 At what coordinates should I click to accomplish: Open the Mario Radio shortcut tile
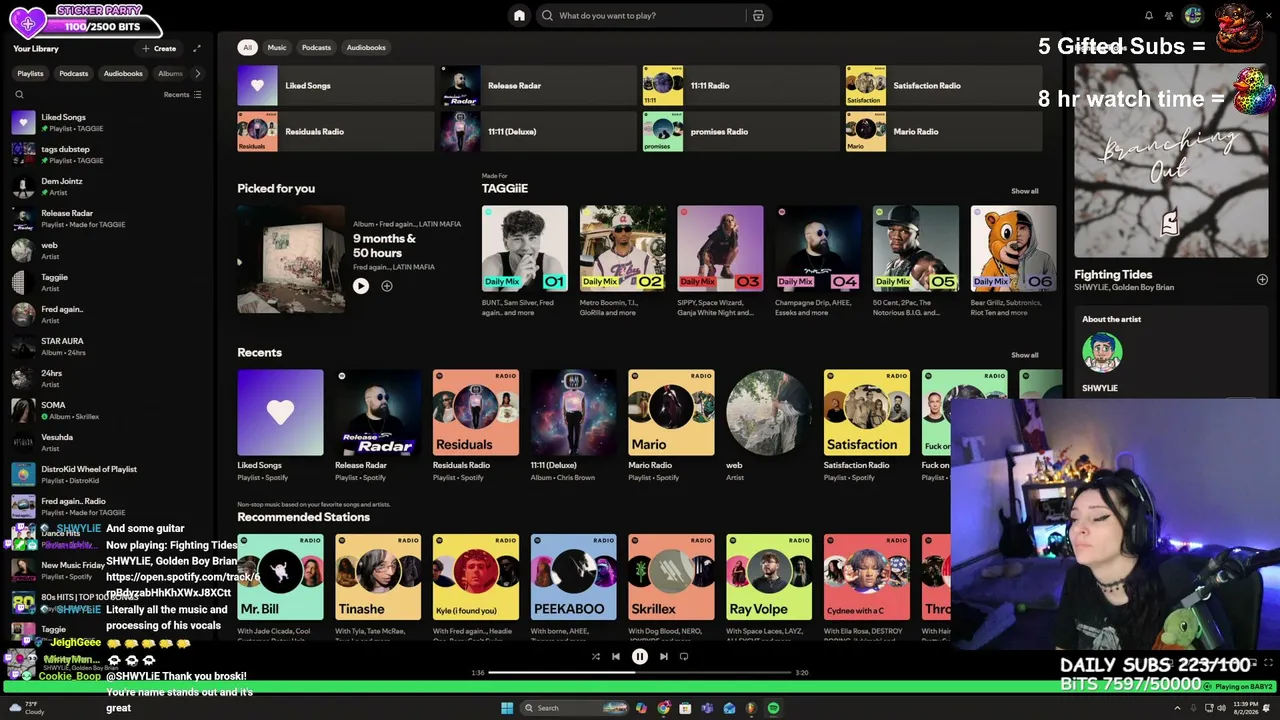tap(944, 132)
